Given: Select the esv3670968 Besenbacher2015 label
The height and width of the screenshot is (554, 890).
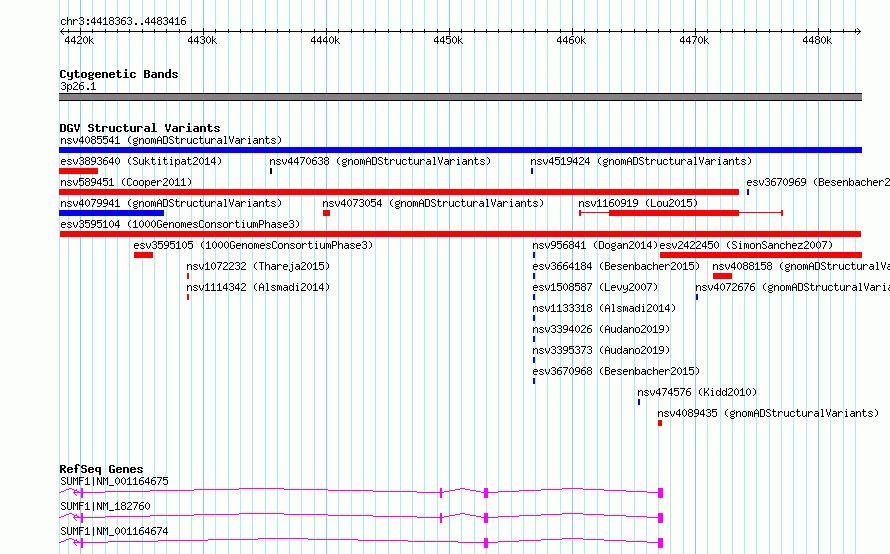Looking at the screenshot, I should click(616, 371).
